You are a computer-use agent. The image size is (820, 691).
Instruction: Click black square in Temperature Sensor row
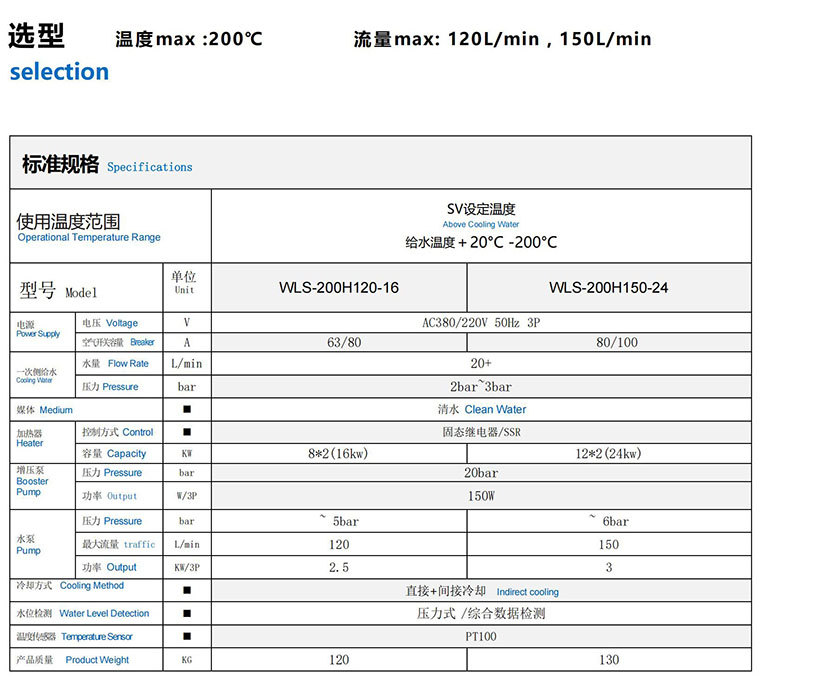coord(186,636)
